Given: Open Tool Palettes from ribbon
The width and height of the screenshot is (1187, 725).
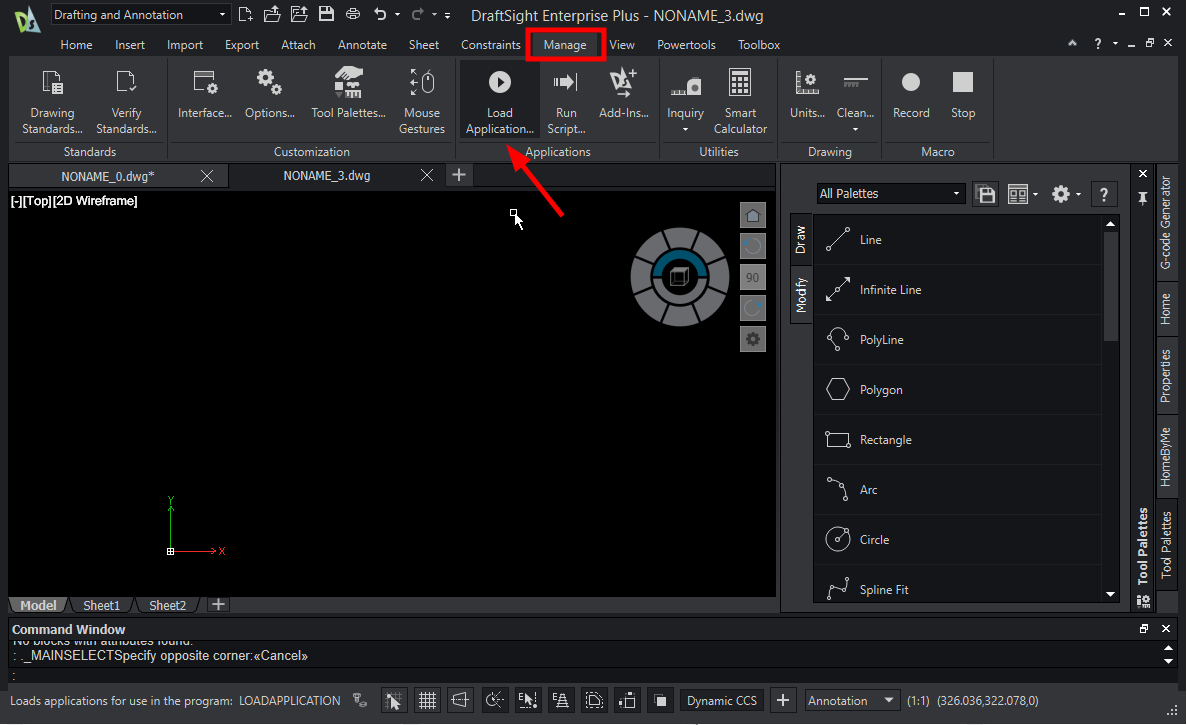Looking at the screenshot, I should pos(348,94).
